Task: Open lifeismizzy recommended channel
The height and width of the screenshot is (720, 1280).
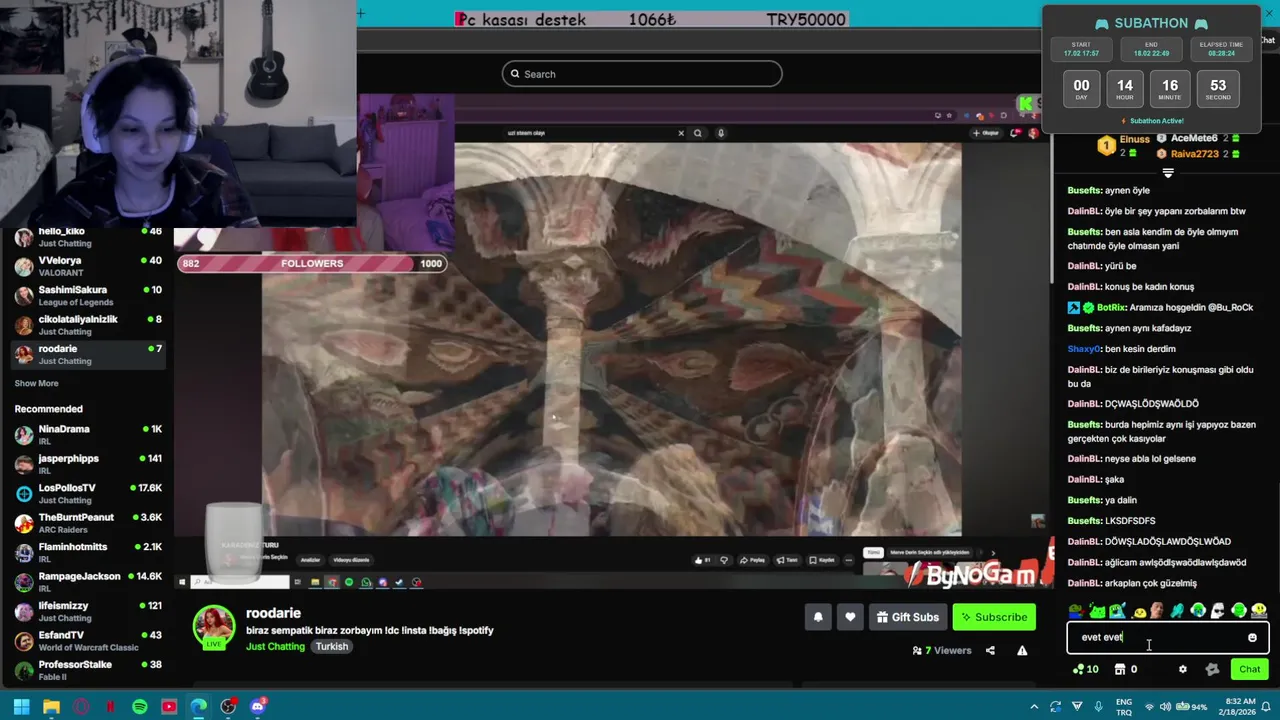Action: (88, 611)
